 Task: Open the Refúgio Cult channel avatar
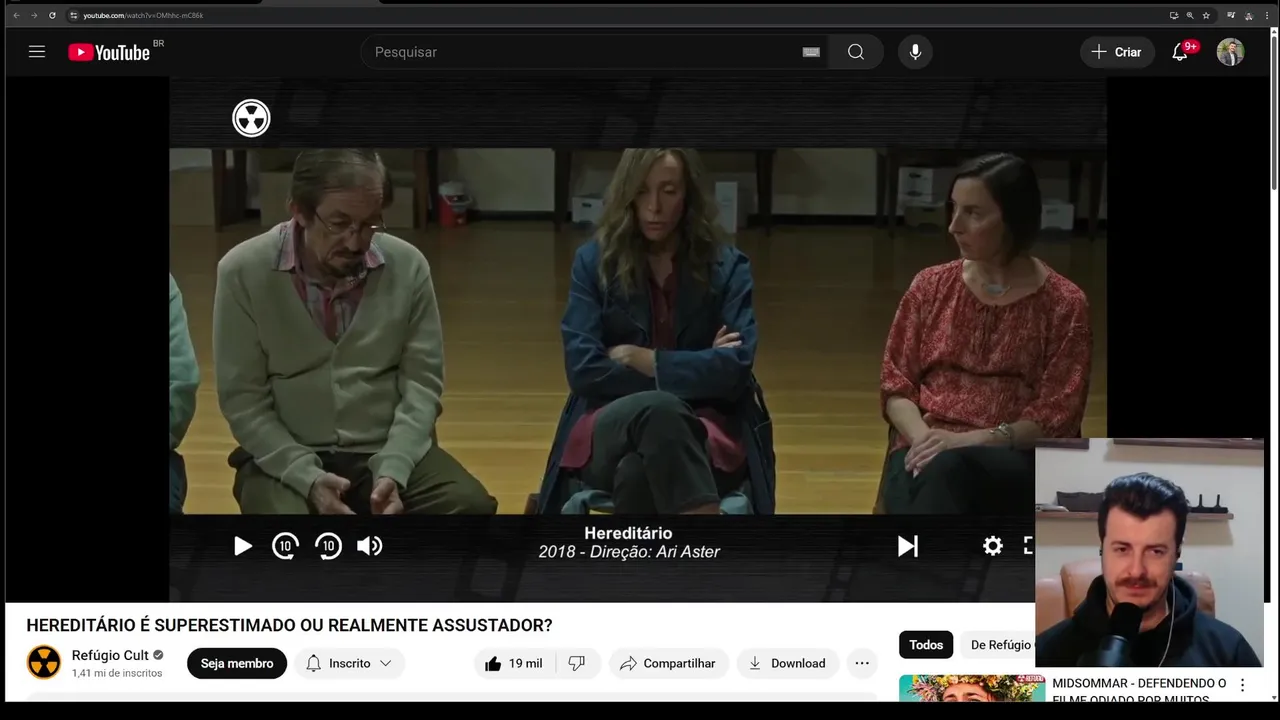pos(44,662)
